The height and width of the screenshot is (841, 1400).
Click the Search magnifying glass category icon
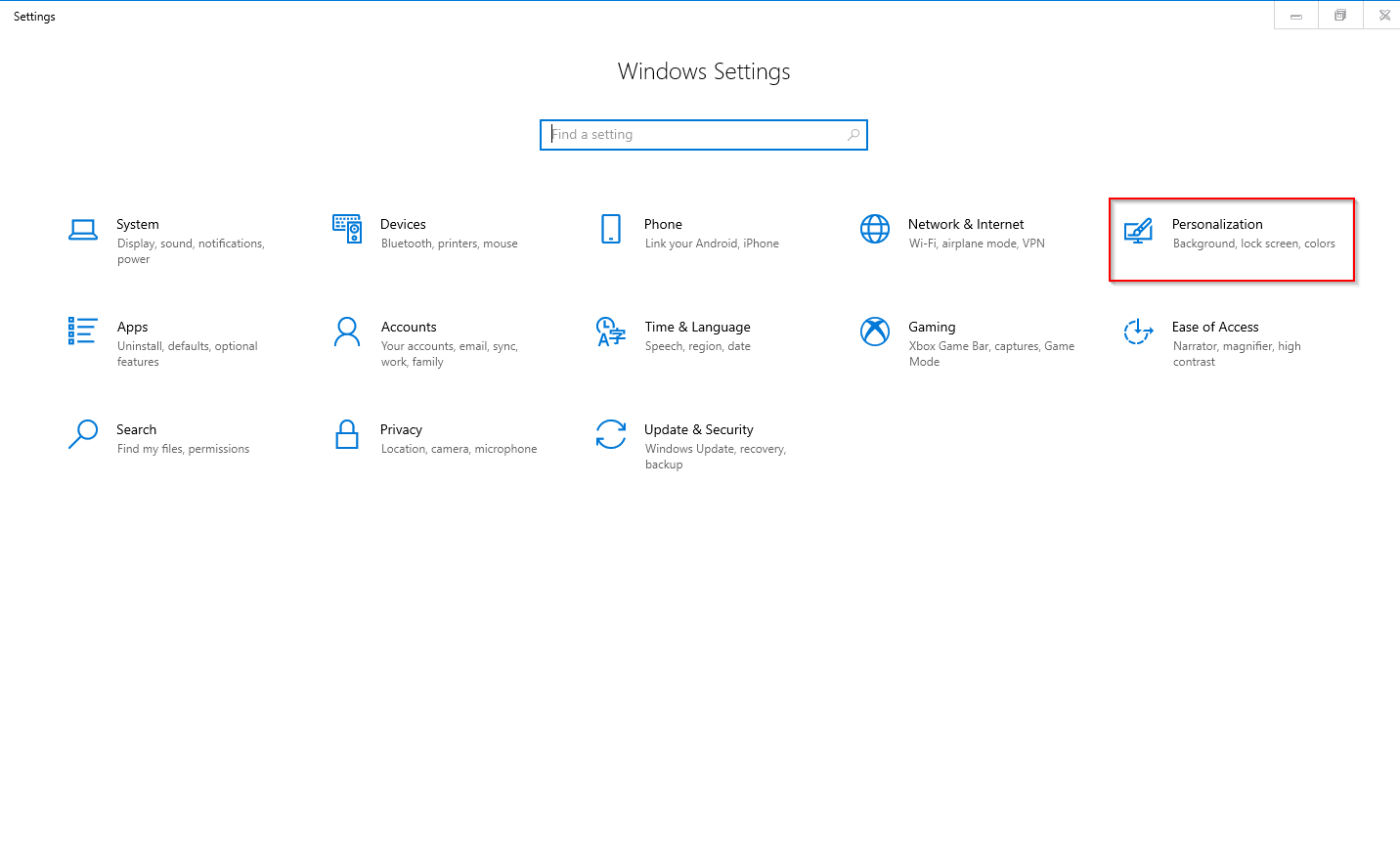tap(83, 434)
